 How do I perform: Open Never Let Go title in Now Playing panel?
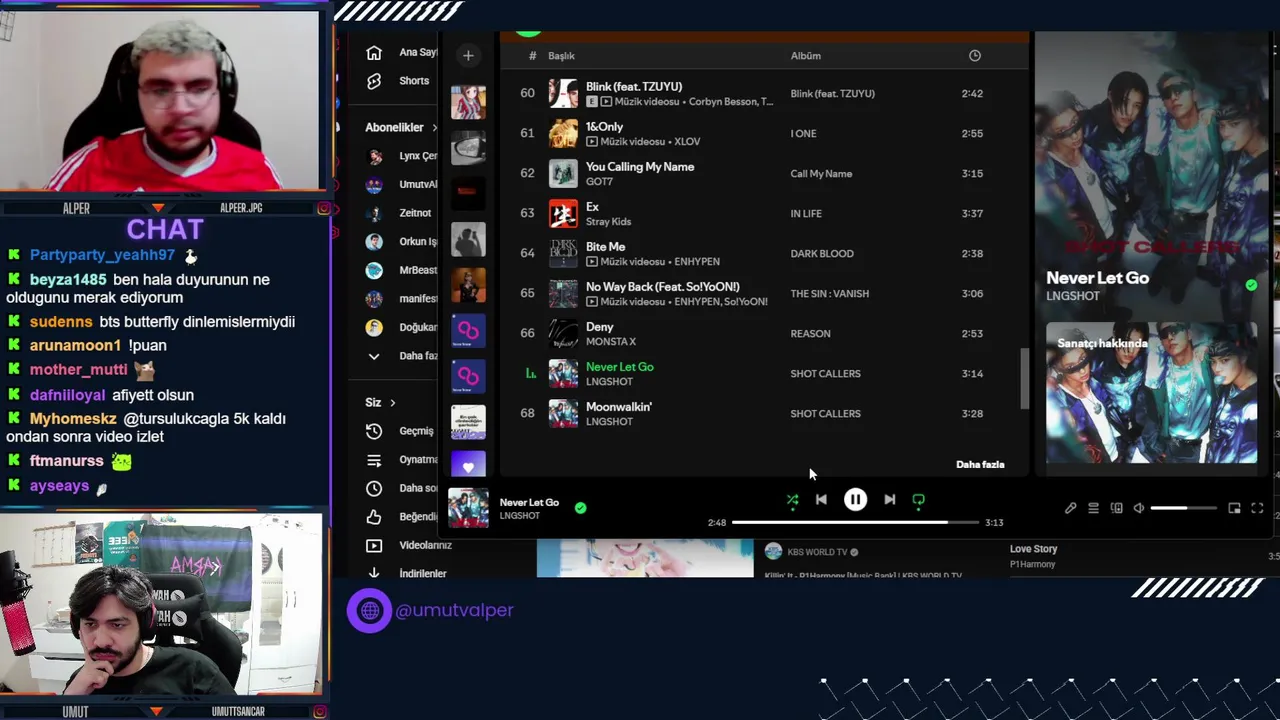click(1097, 278)
